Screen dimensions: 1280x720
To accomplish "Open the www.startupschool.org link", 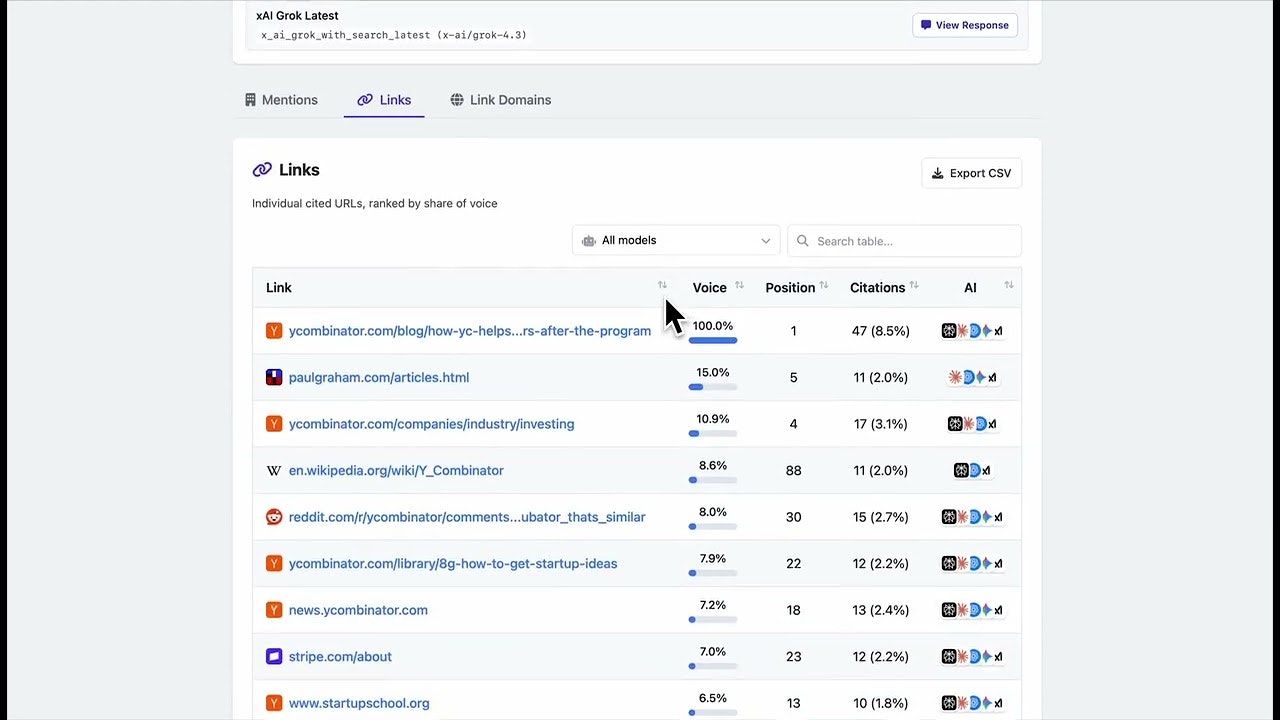I will click(x=359, y=703).
